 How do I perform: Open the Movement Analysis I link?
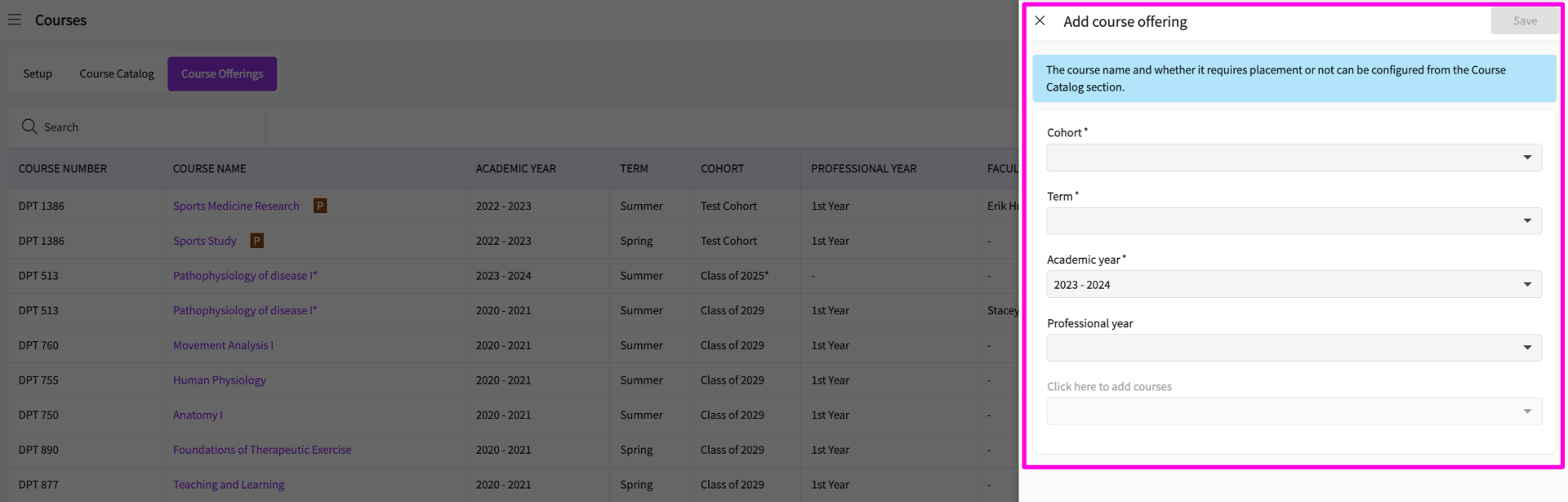(x=223, y=345)
